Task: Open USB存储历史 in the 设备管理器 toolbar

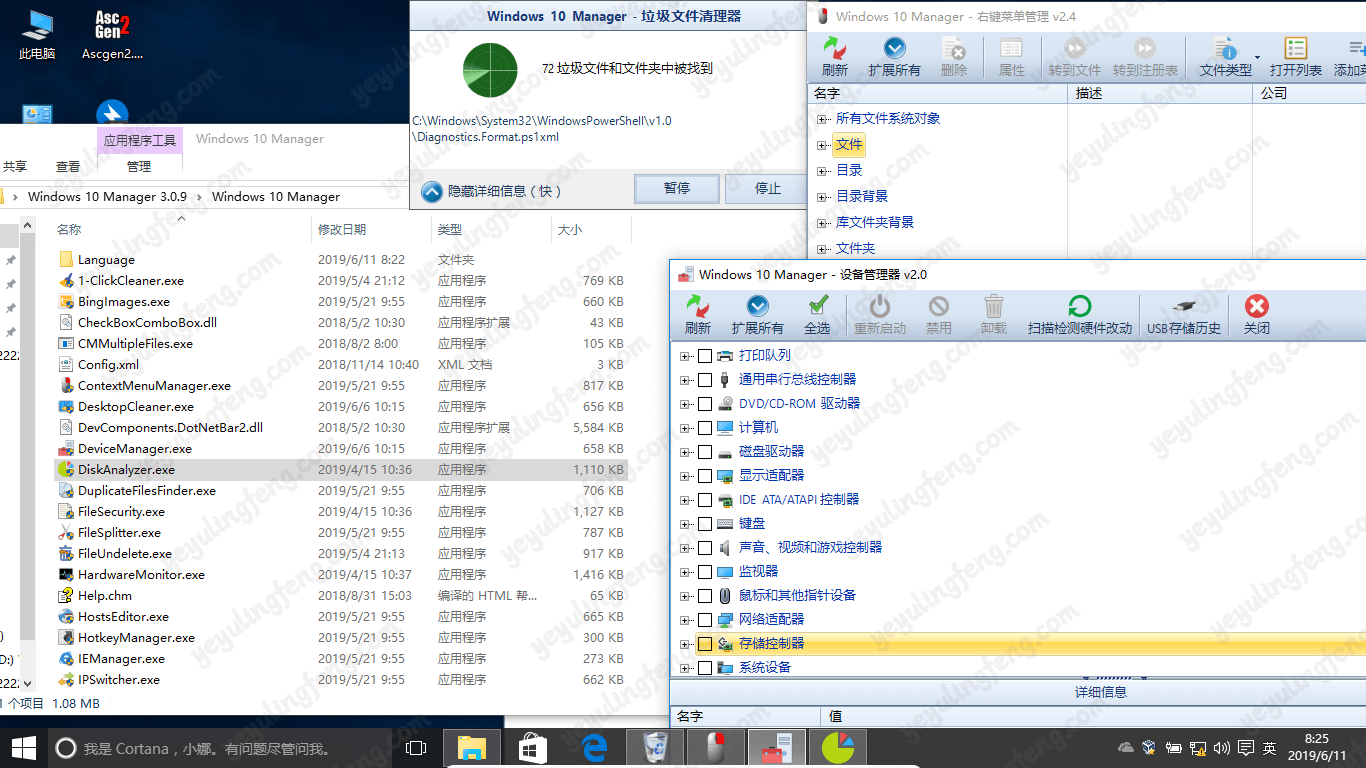Action: (x=1184, y=315)
